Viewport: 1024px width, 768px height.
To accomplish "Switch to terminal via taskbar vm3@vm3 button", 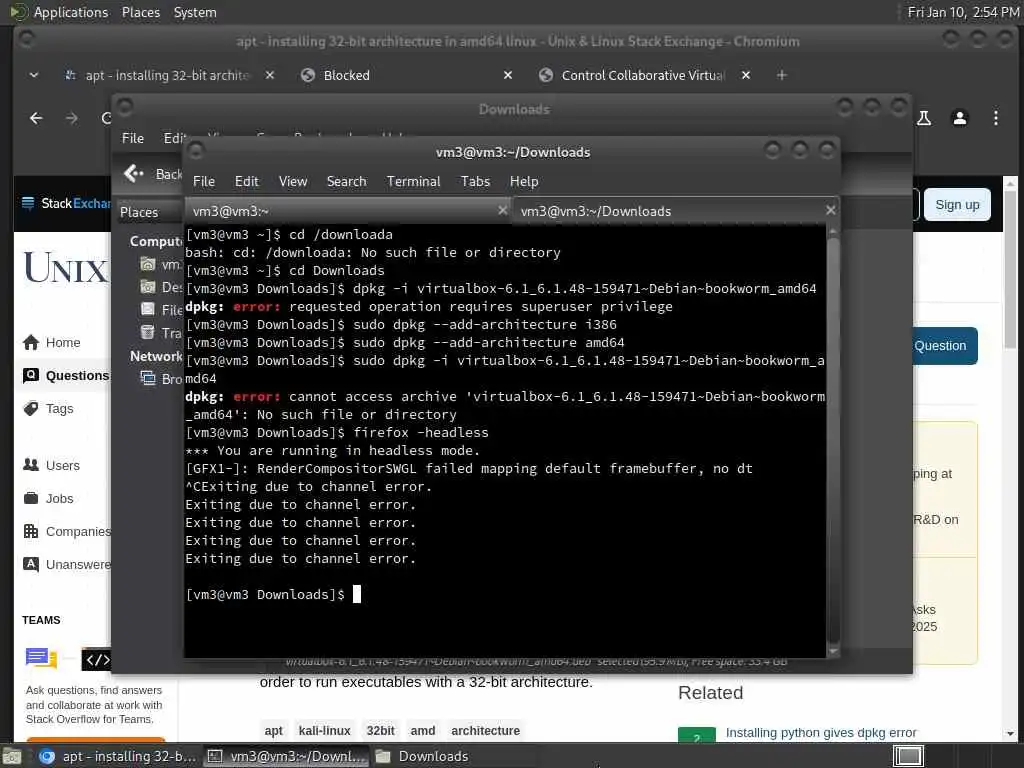I will pyautogui.click(x=286, y=756).
